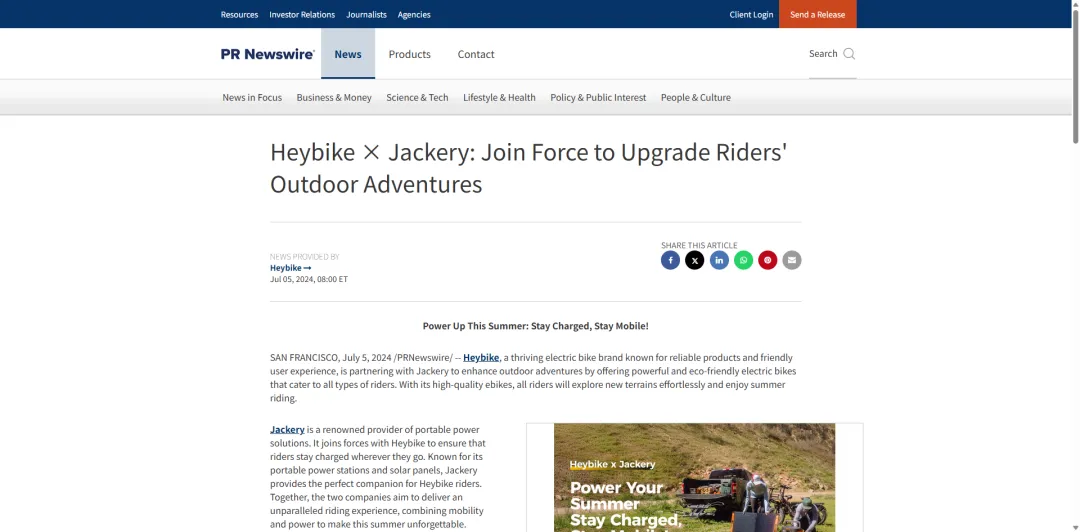Share article on Facebook icon

670,260
